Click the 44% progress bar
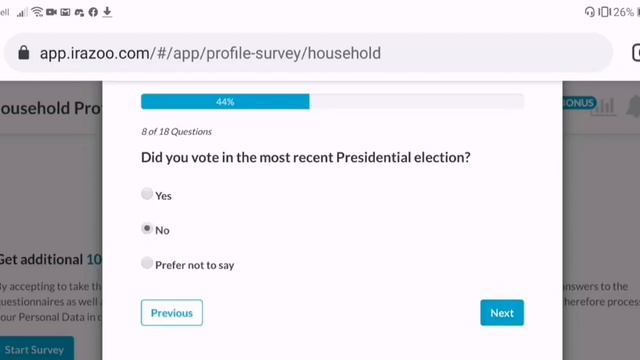 pos(332,102)
